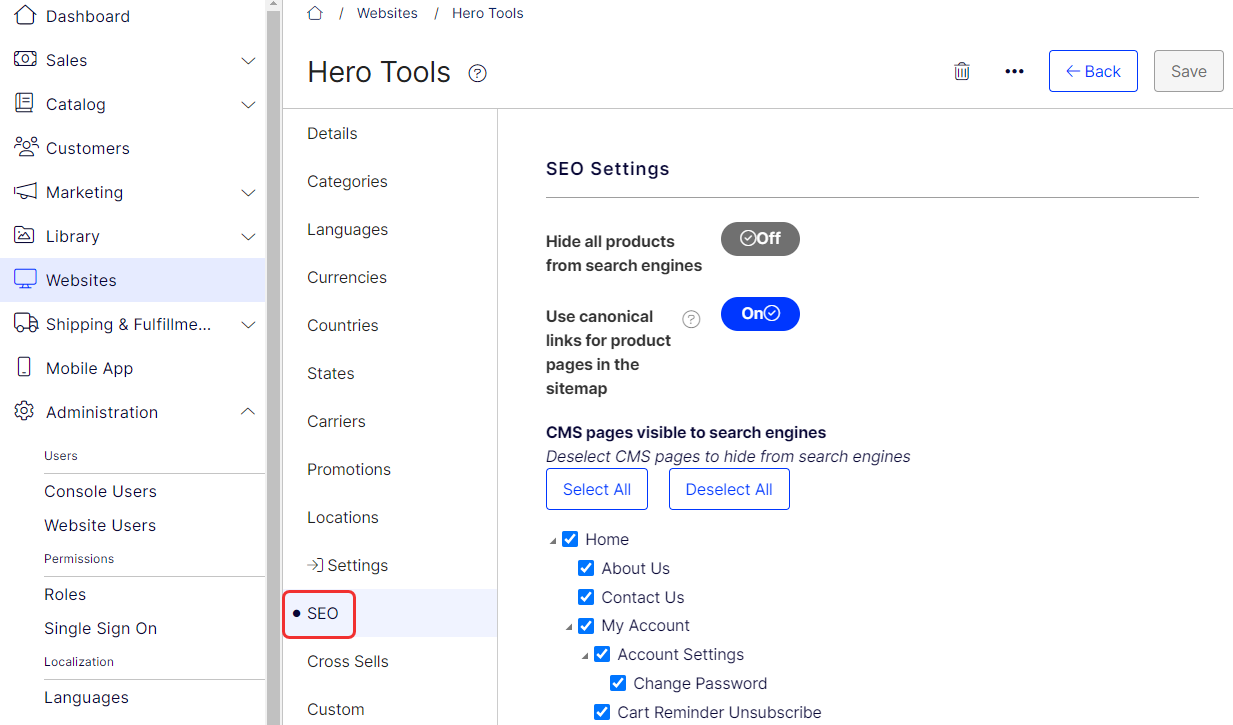Click the Deselect All button
This screenshot has height=725, width=1233.
click(729, 489)
